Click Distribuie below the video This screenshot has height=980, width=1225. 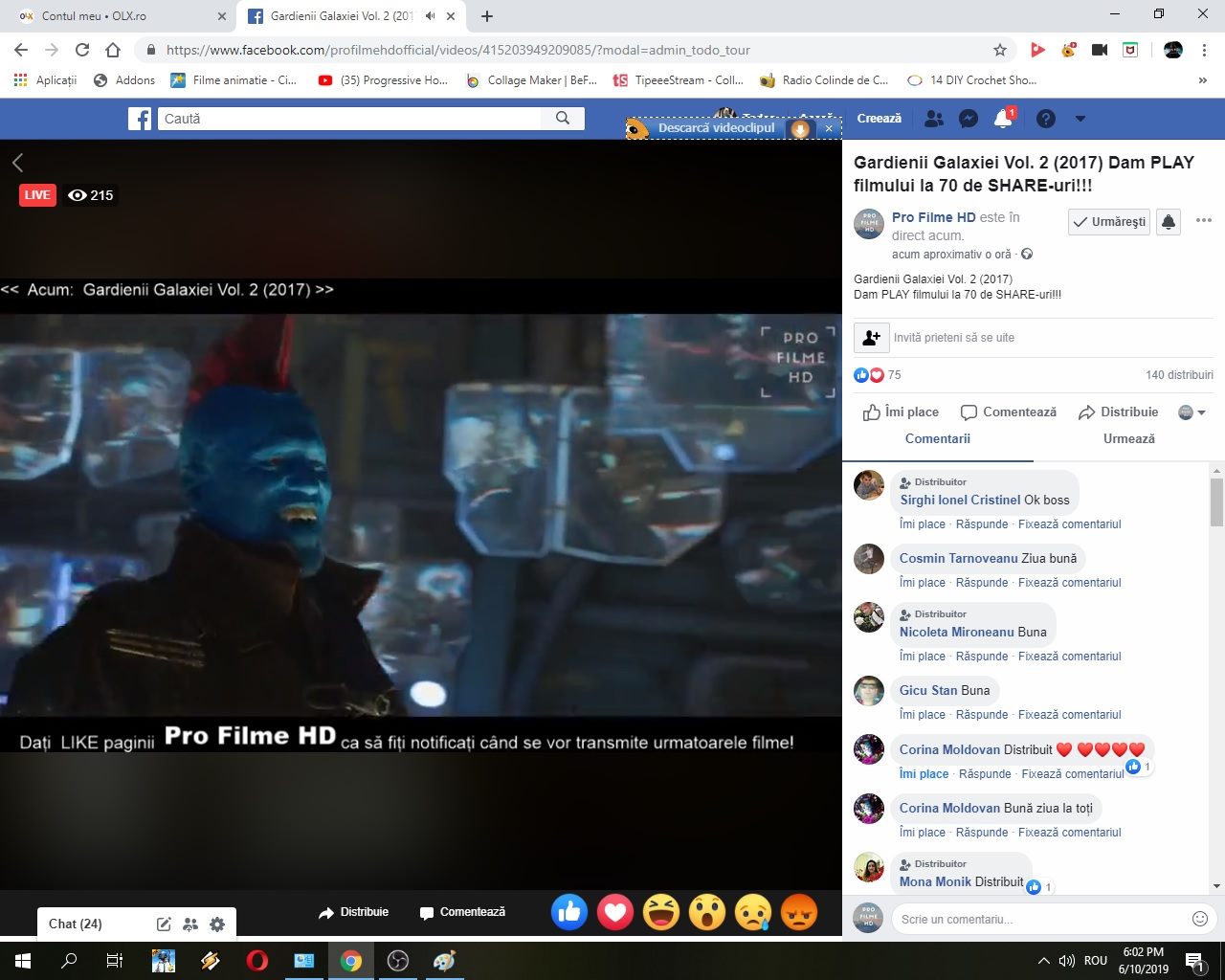point(354,912)
